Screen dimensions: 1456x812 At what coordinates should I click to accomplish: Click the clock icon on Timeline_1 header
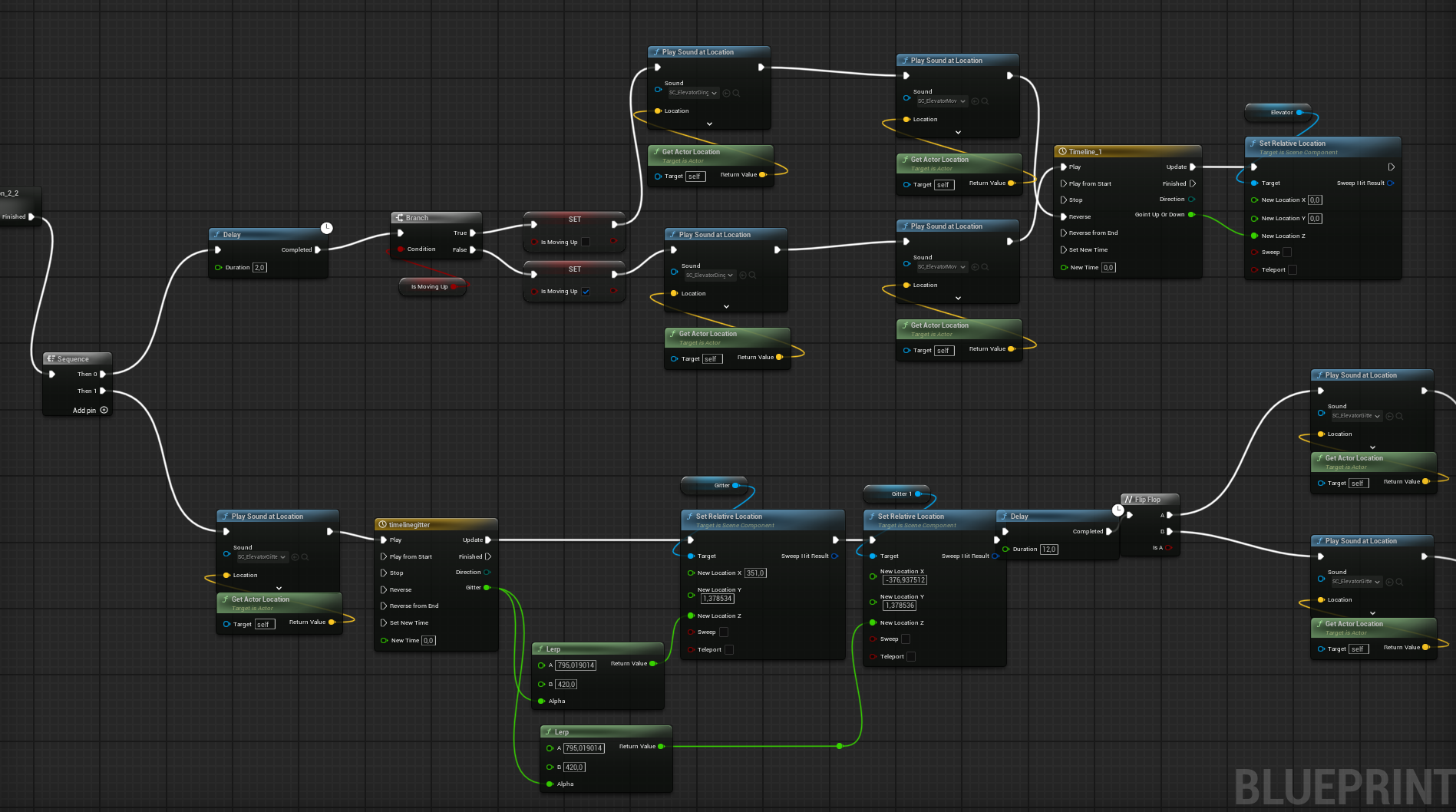pyautogui.click(x=1062, y=151)
